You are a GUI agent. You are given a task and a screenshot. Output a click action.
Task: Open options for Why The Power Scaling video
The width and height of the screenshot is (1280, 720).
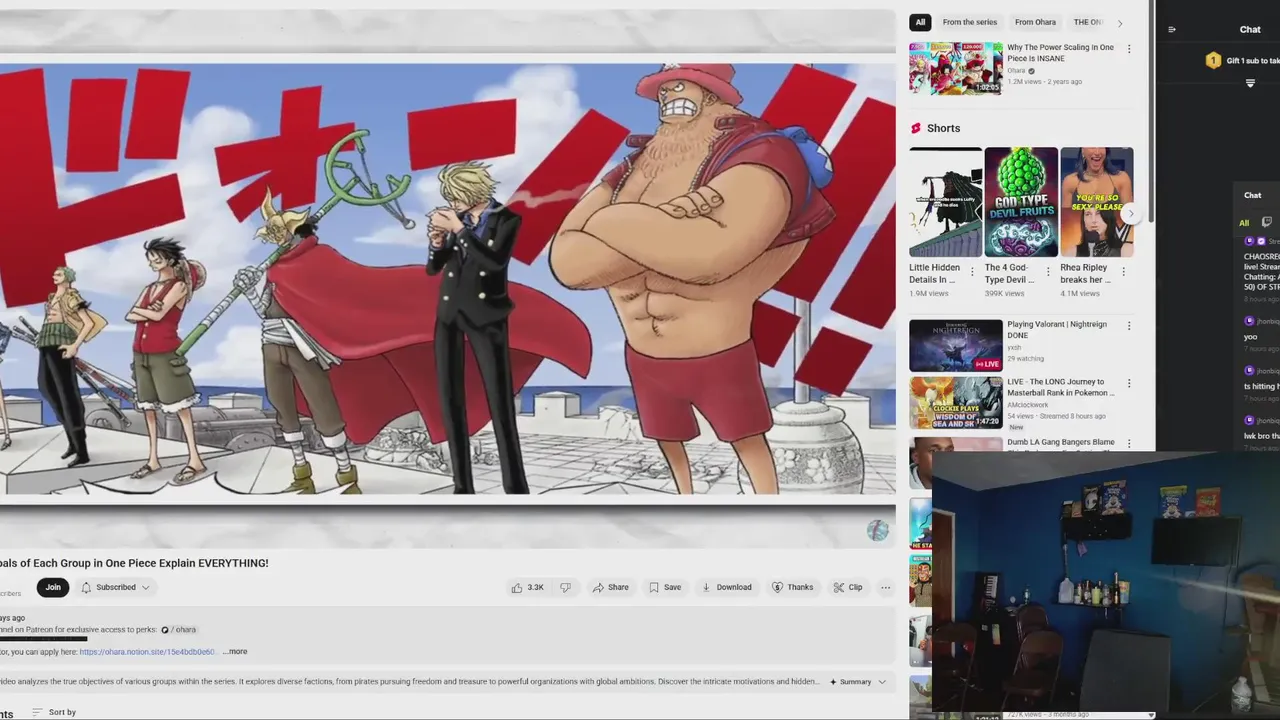(x=1129, y=49)
